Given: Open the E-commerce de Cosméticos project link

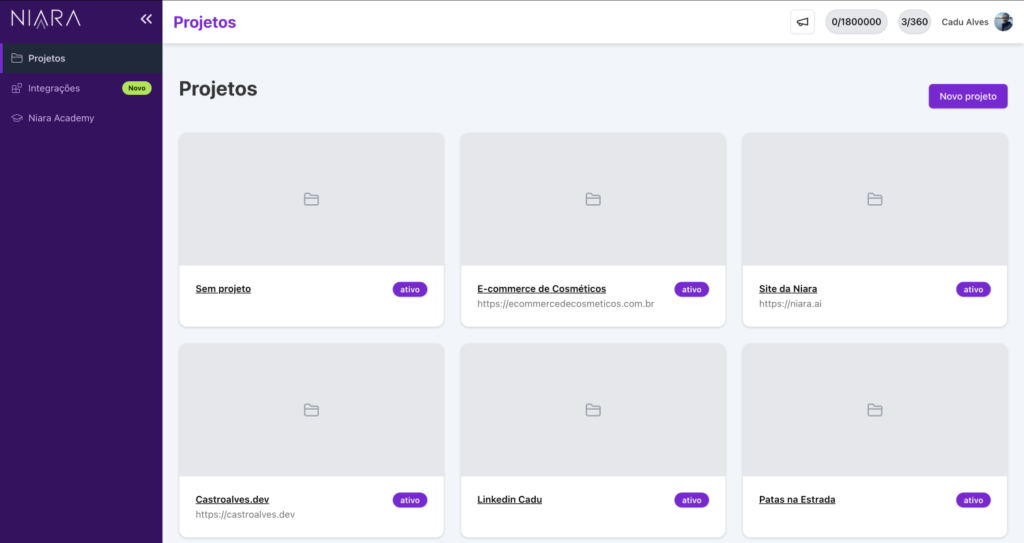Looking at the screenshot, I should 541,289.
